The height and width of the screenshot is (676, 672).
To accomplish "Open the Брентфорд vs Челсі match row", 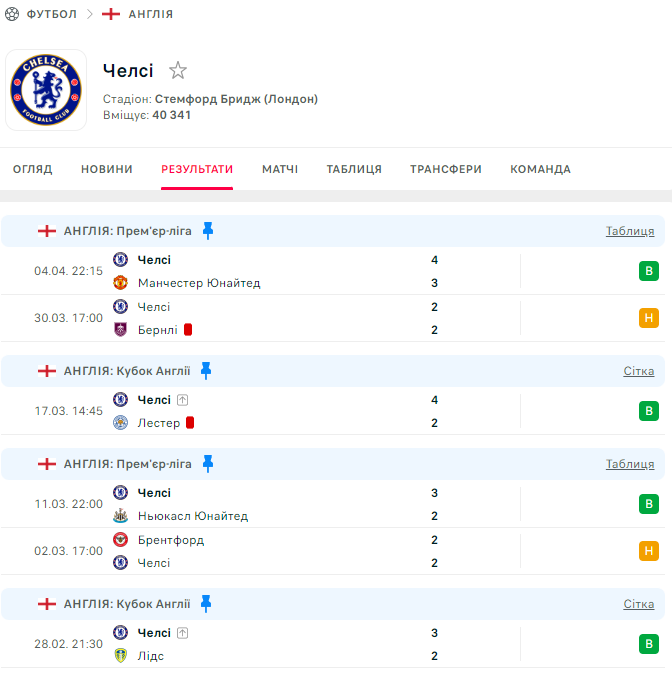I will click(300, 551).
